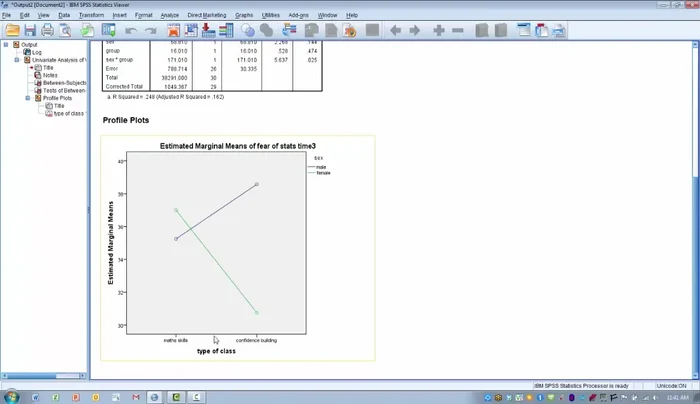Open the Format menu

coord(143,15)
